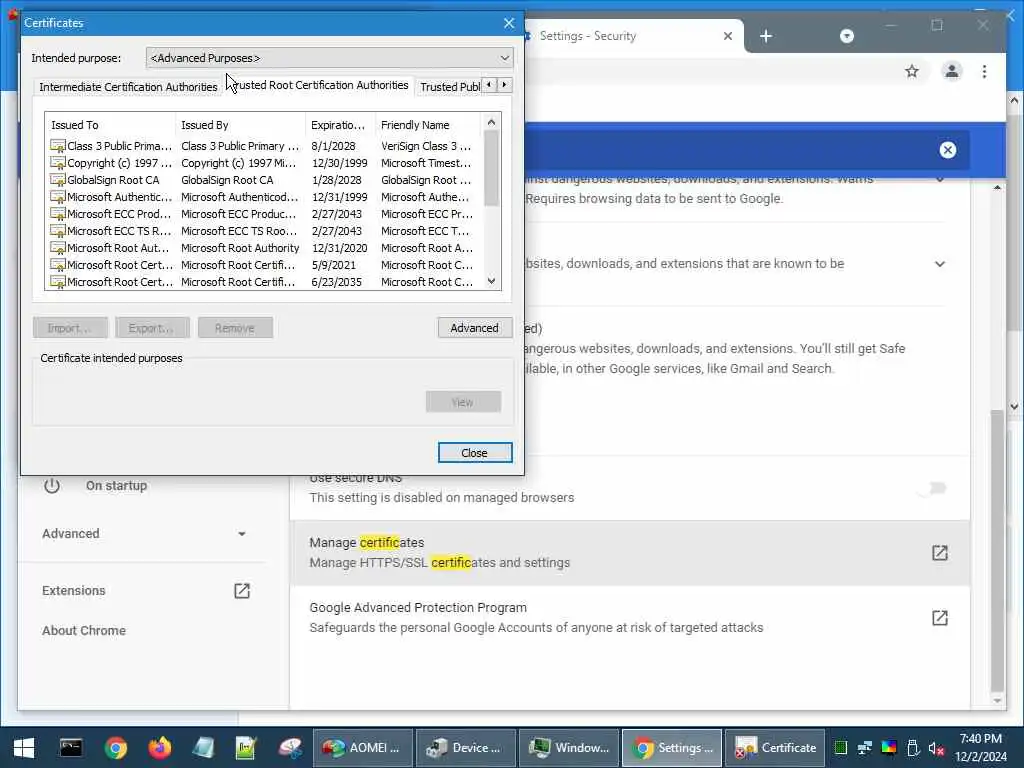Image resolution: width=1024 pixels, height=768 pixels.
Task: Select Microsoft ECC Product Root certificate icon
Action: [x=57, y=214]
